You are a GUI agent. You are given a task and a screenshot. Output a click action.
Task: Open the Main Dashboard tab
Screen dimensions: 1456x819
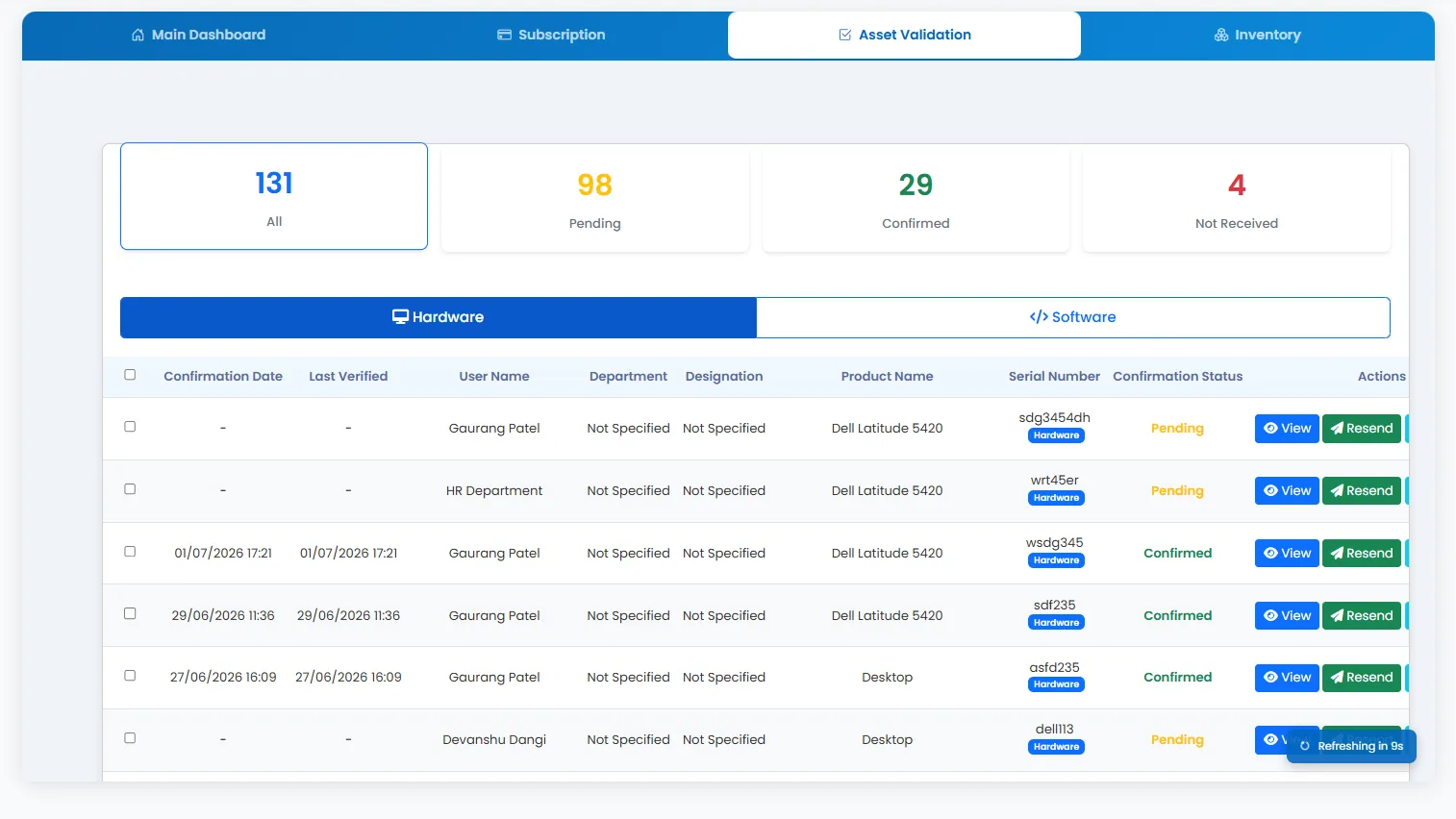[x=198, y=35]
